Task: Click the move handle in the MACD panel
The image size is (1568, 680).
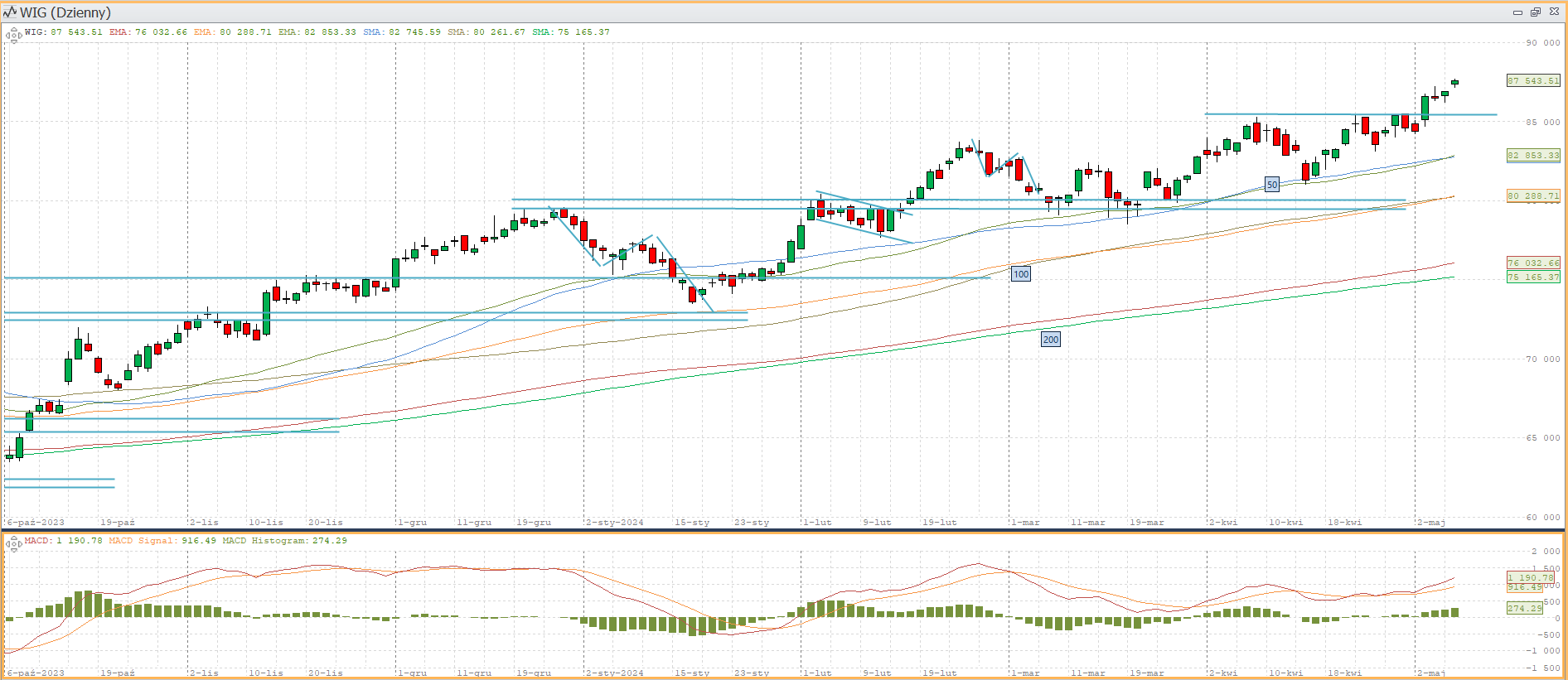Action: (13, 543)
